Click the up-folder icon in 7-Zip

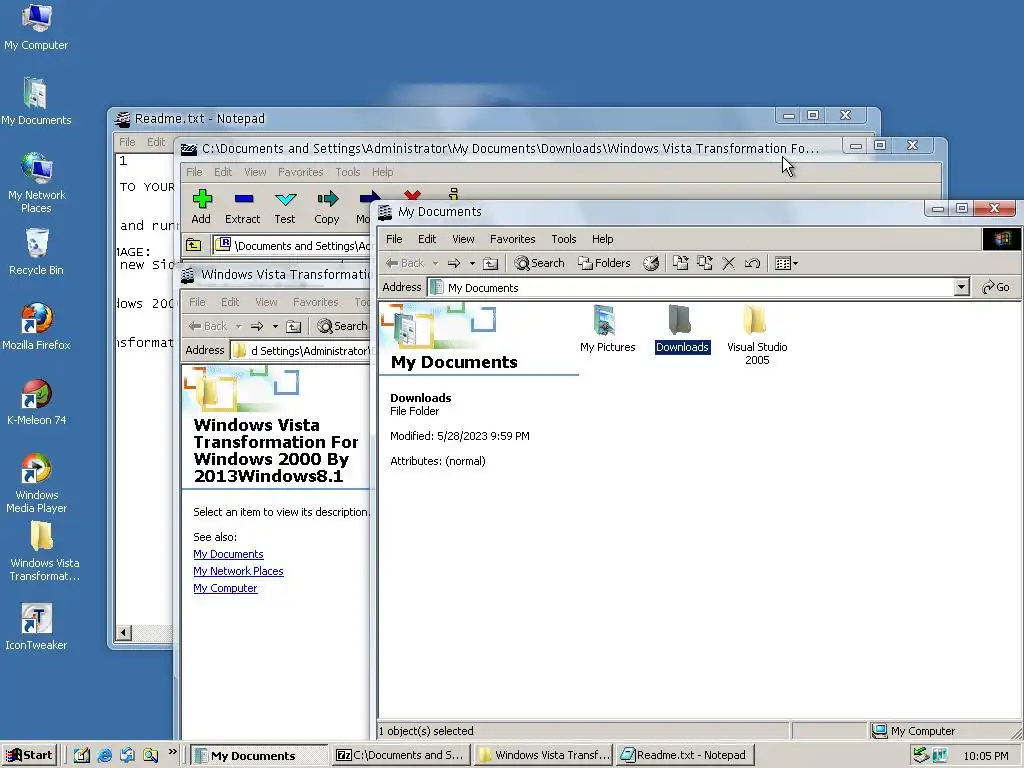point(194,246)
